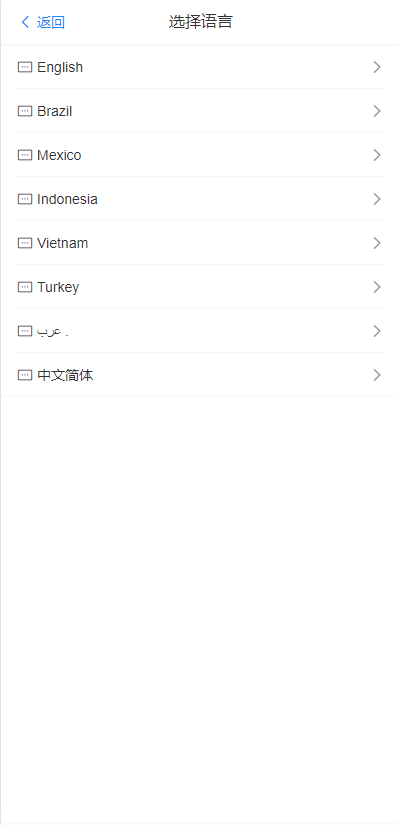The height and width of the screenshot is (825, 398).
Task: Click the keyboard icon beside Arabic entry
Action: coord(25,331)
